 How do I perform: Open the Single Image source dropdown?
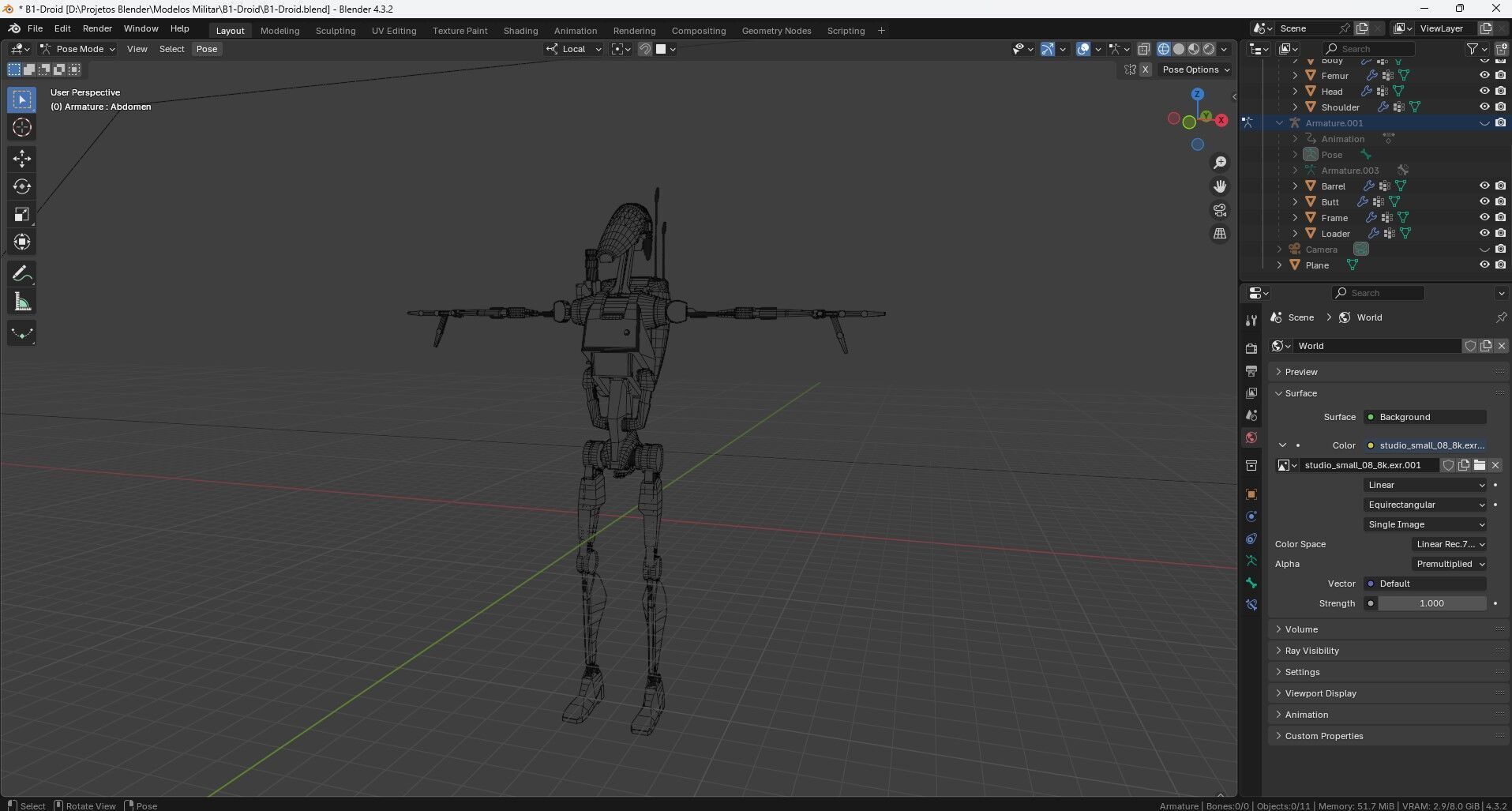1425,524
